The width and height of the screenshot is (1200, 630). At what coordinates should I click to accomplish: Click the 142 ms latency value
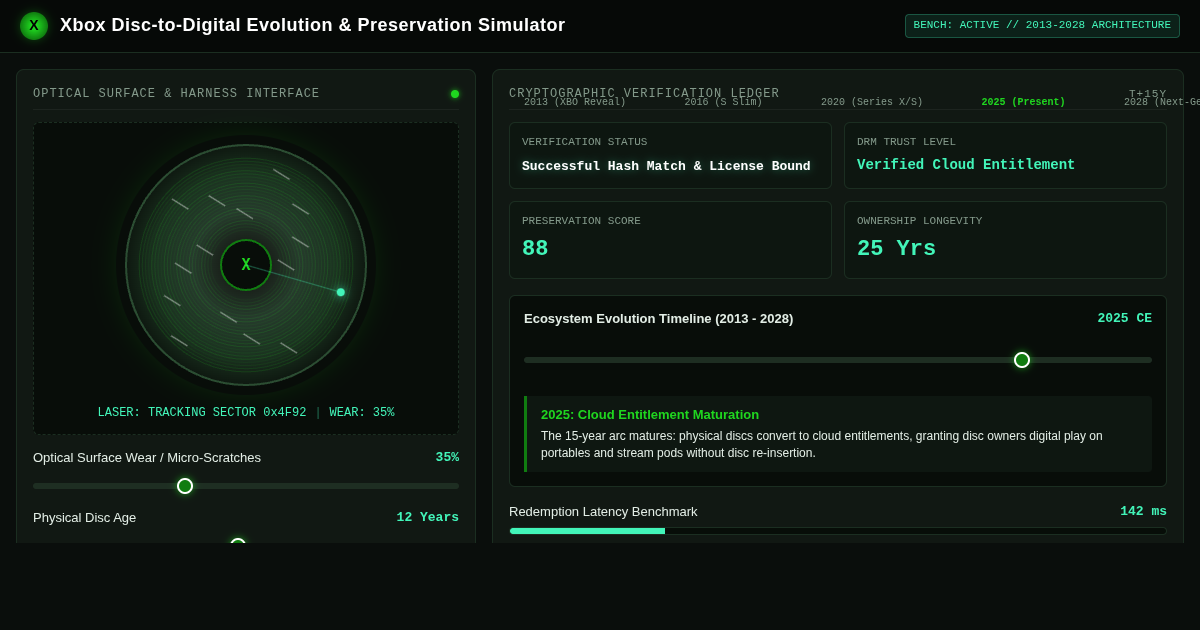(x=1143, y=511)
